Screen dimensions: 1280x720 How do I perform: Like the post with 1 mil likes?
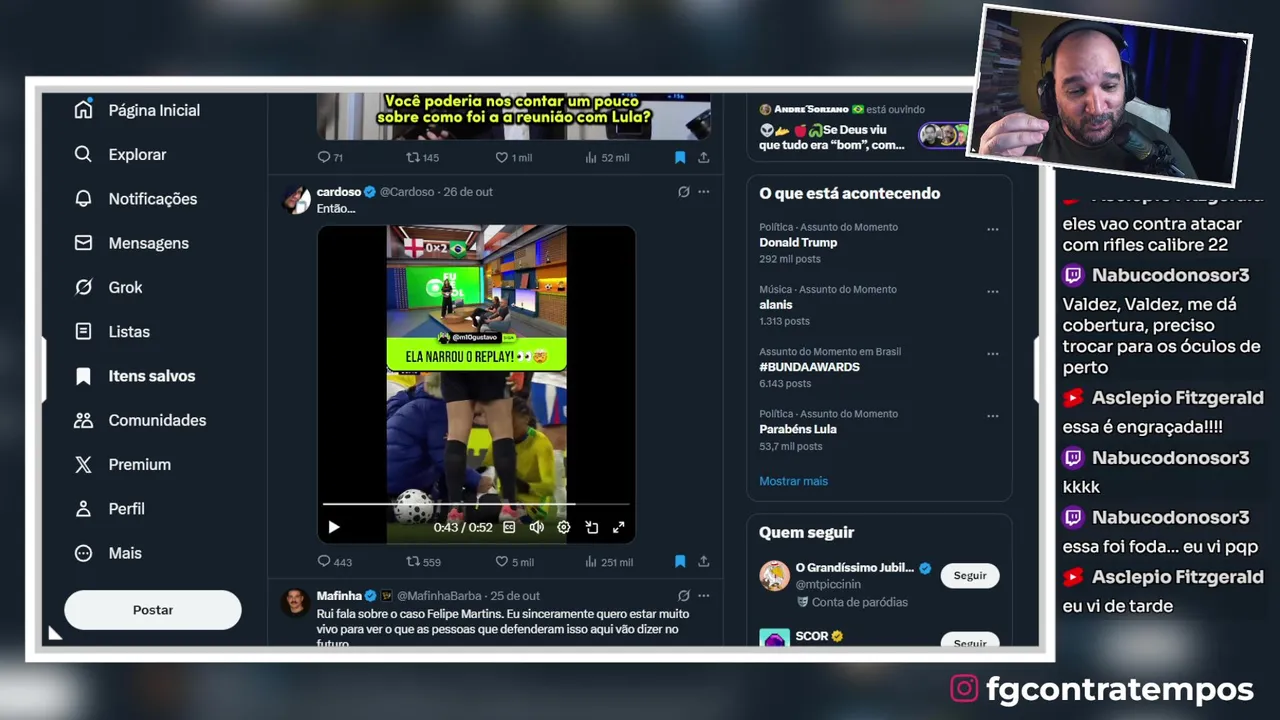coord(514,158)
